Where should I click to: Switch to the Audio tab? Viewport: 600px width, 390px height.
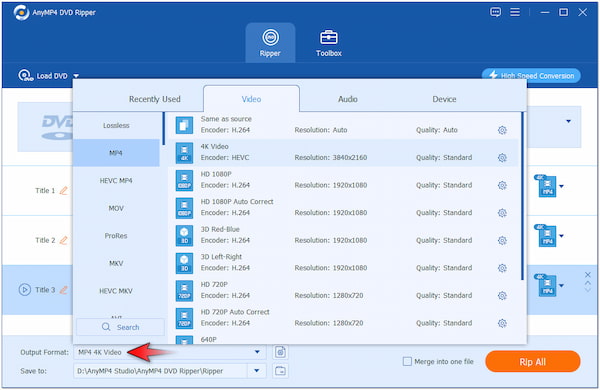347,99
